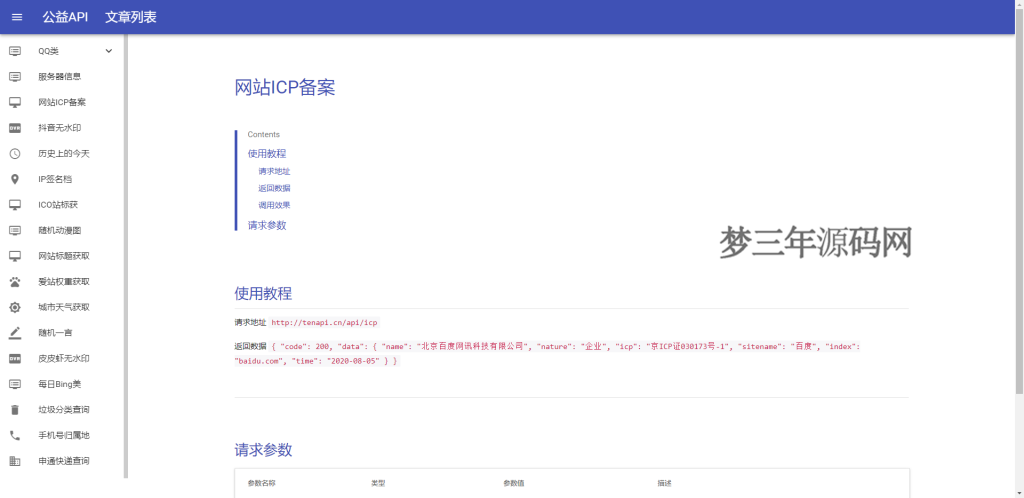
Task: Jump to 返回数据 in Contents
Action: (x=274, y=188)
